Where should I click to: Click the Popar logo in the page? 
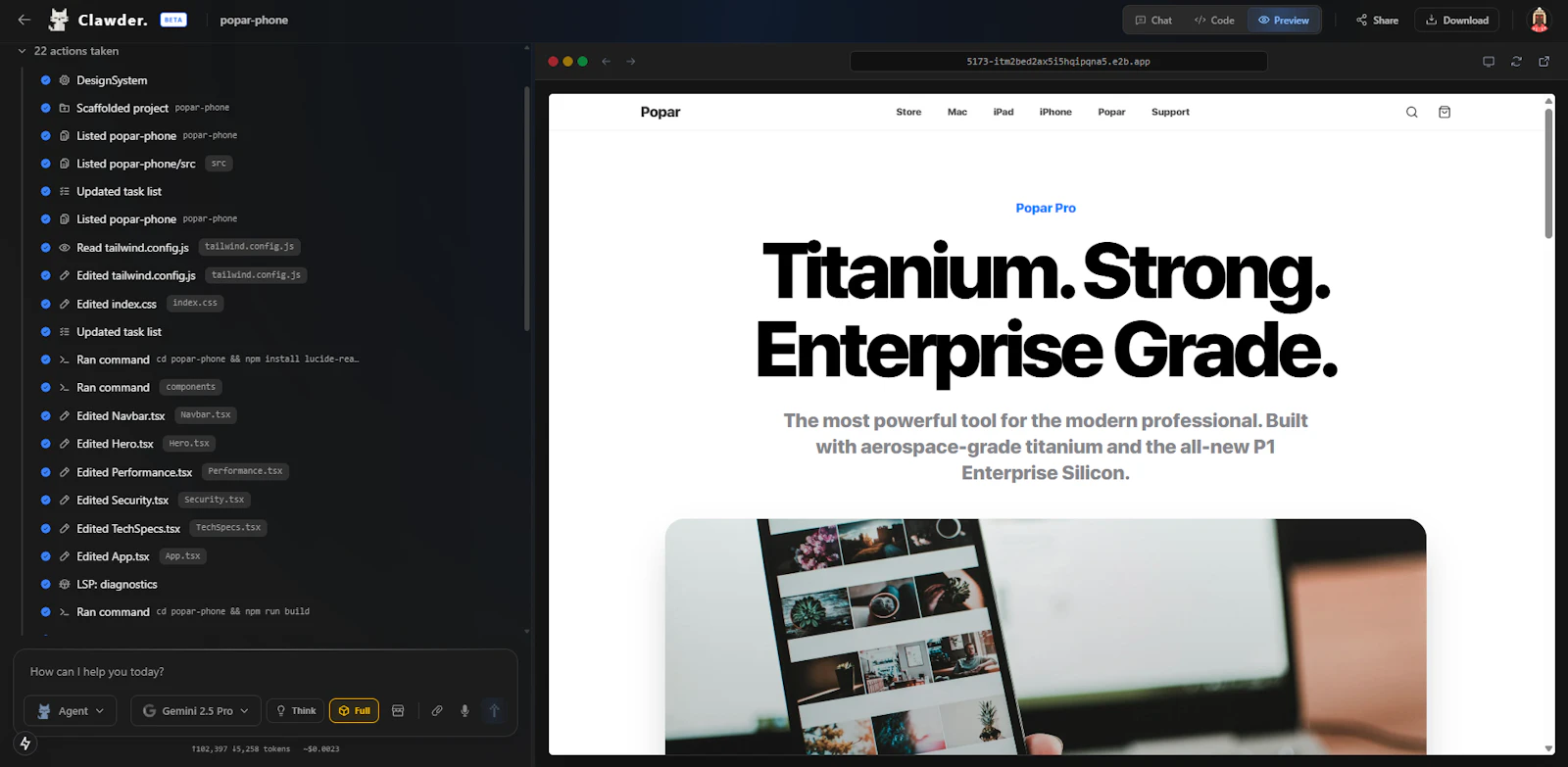coord(661,112)
